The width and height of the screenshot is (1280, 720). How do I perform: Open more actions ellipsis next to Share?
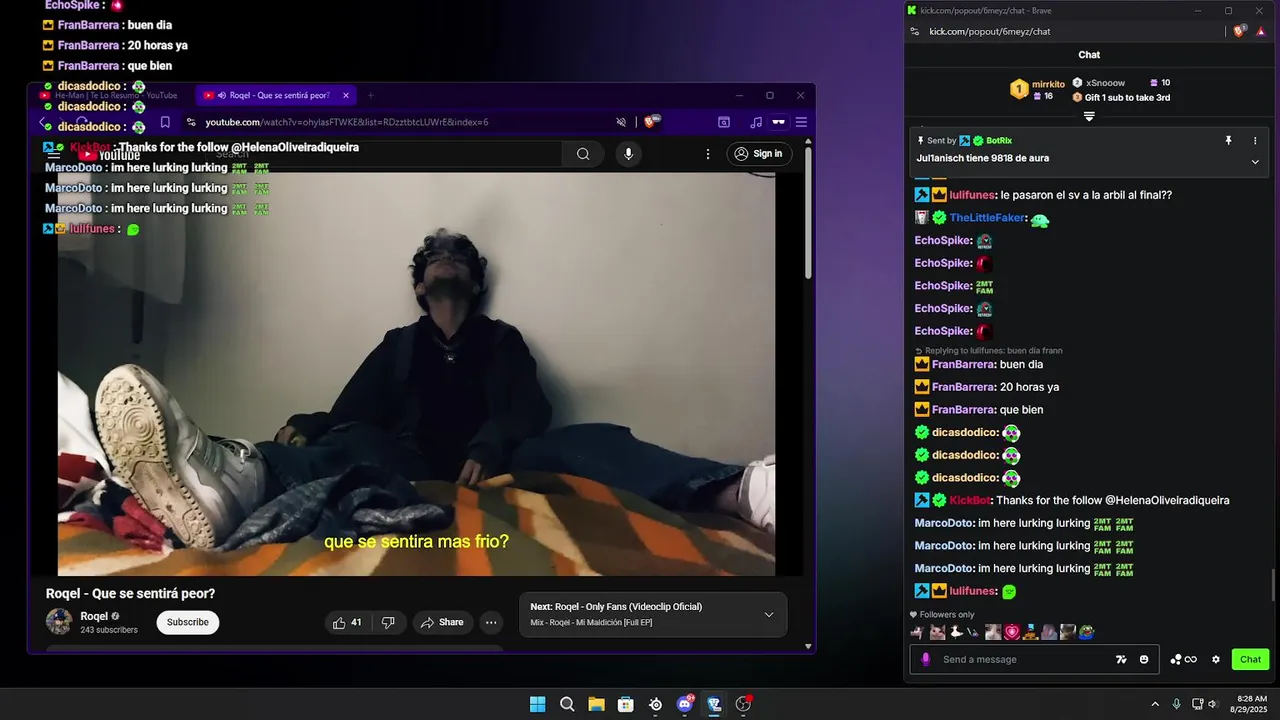pos(491,622)
